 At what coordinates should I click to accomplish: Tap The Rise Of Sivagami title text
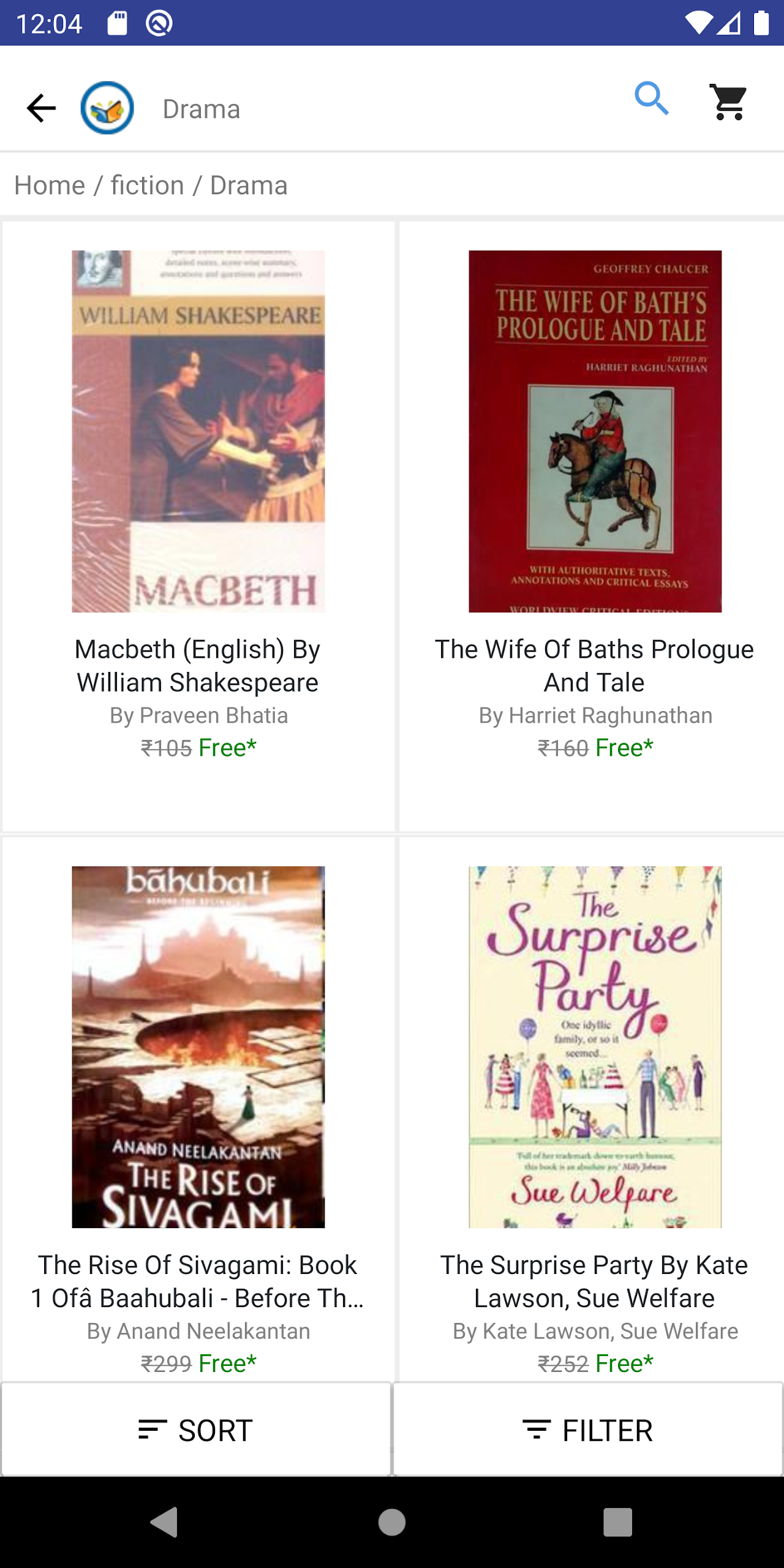[198, 1281]
